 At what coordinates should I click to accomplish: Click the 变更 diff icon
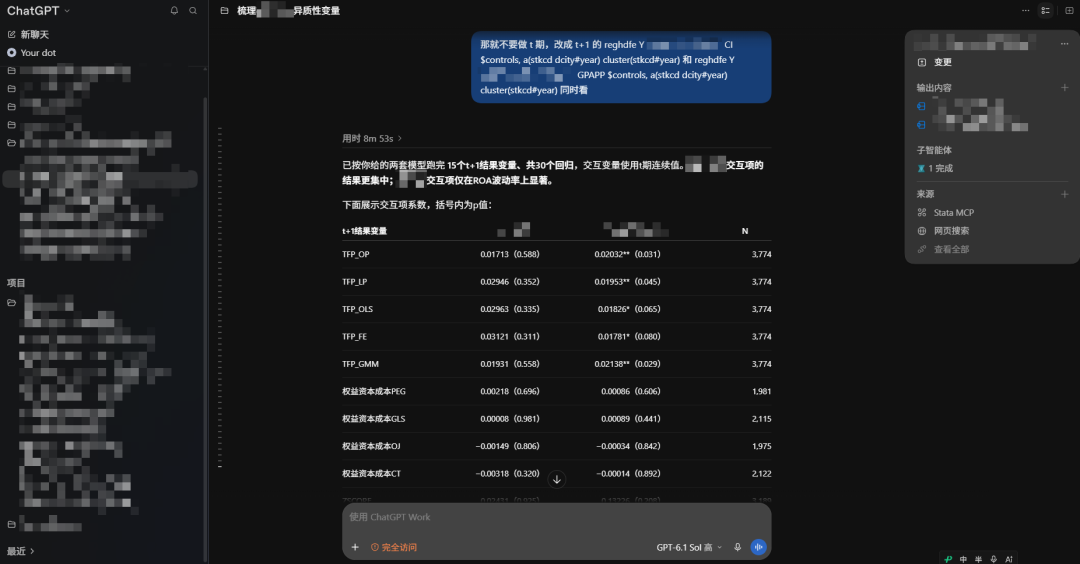click(922, 62)
